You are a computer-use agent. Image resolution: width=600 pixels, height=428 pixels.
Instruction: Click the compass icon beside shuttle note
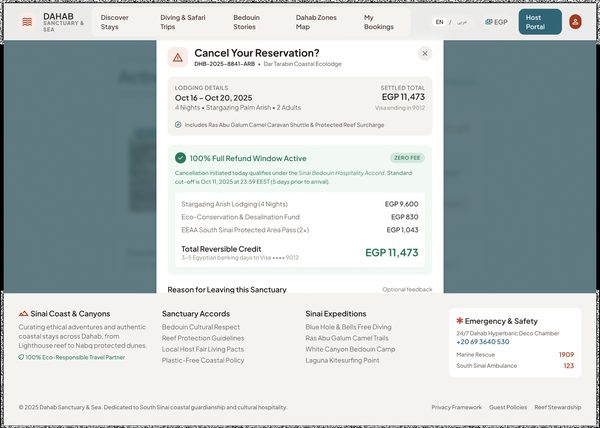pyautogui.click(x=178, y=125)
